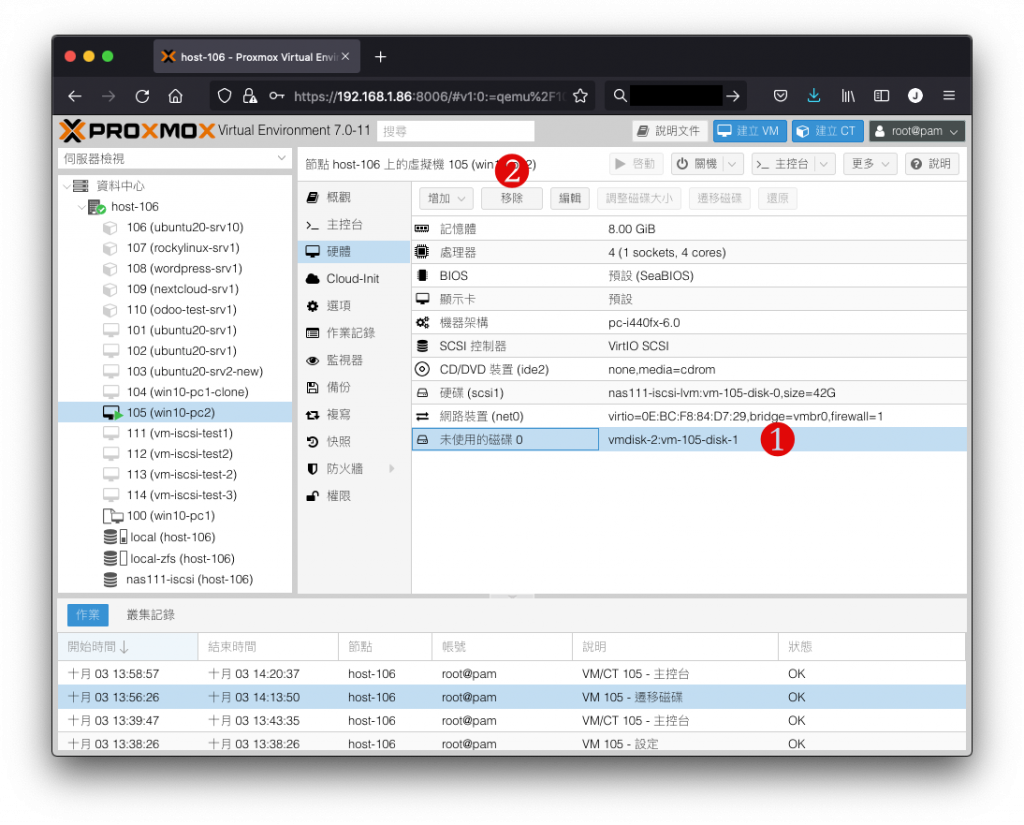Select 104 (win10-pc1-clone) VM
1024x825 pixels.
(175, 392)
